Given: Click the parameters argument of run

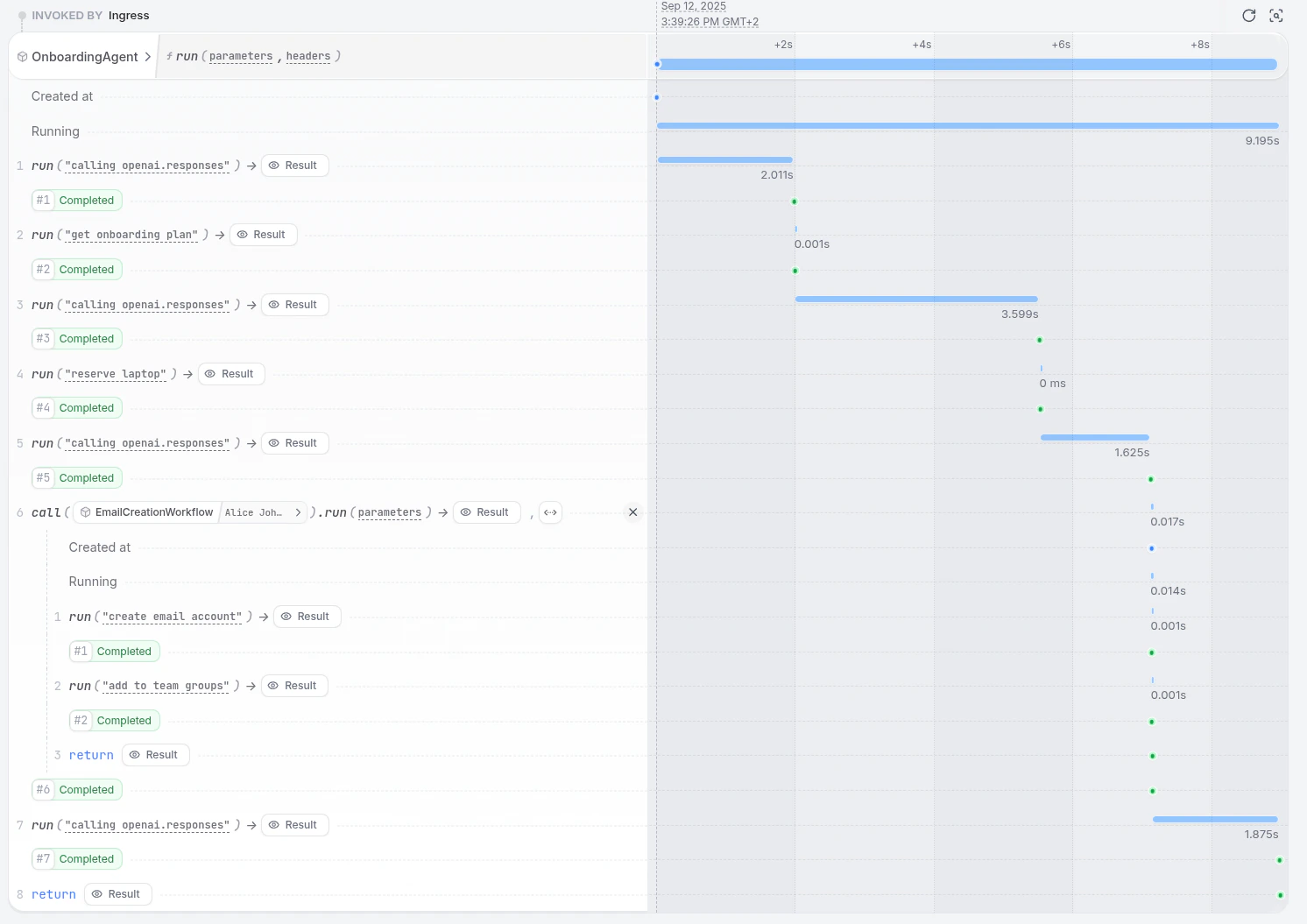Looking at the screenshot, I should [x=241, y=56].
